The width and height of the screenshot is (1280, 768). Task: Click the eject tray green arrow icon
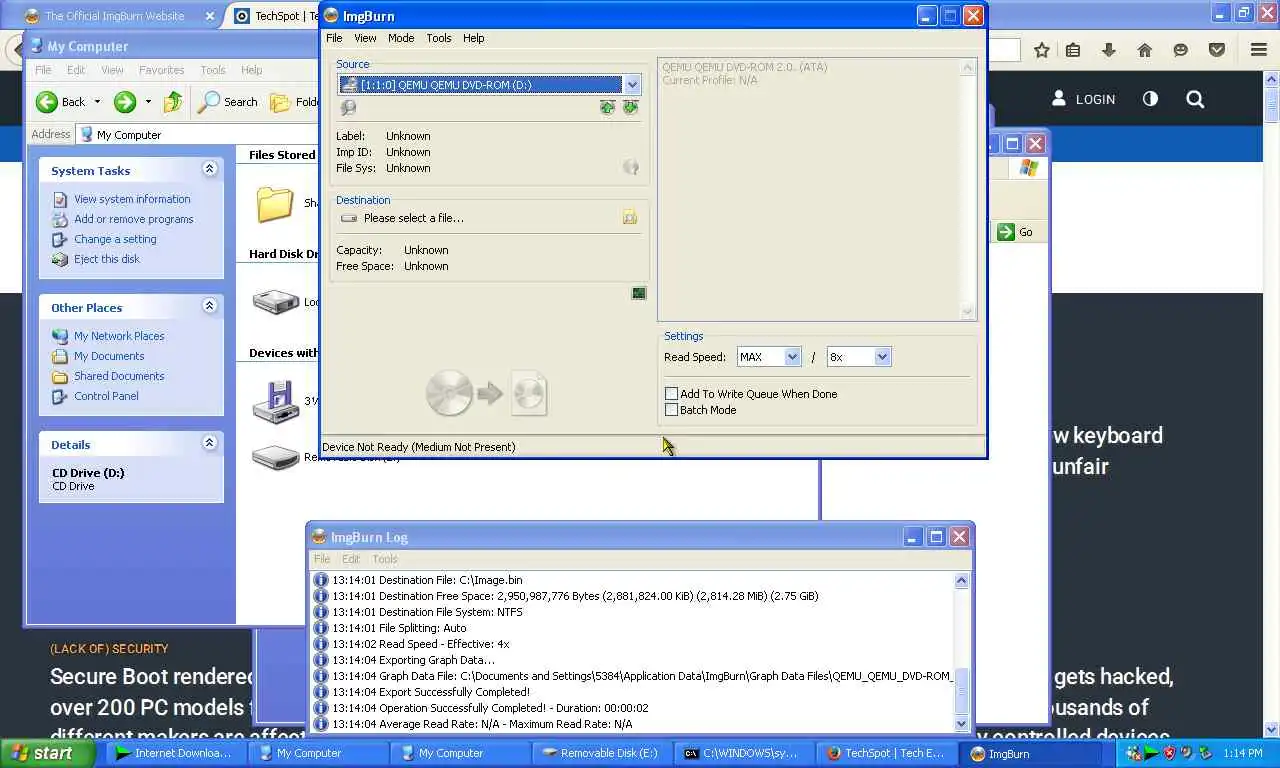(x=630, y=107)
